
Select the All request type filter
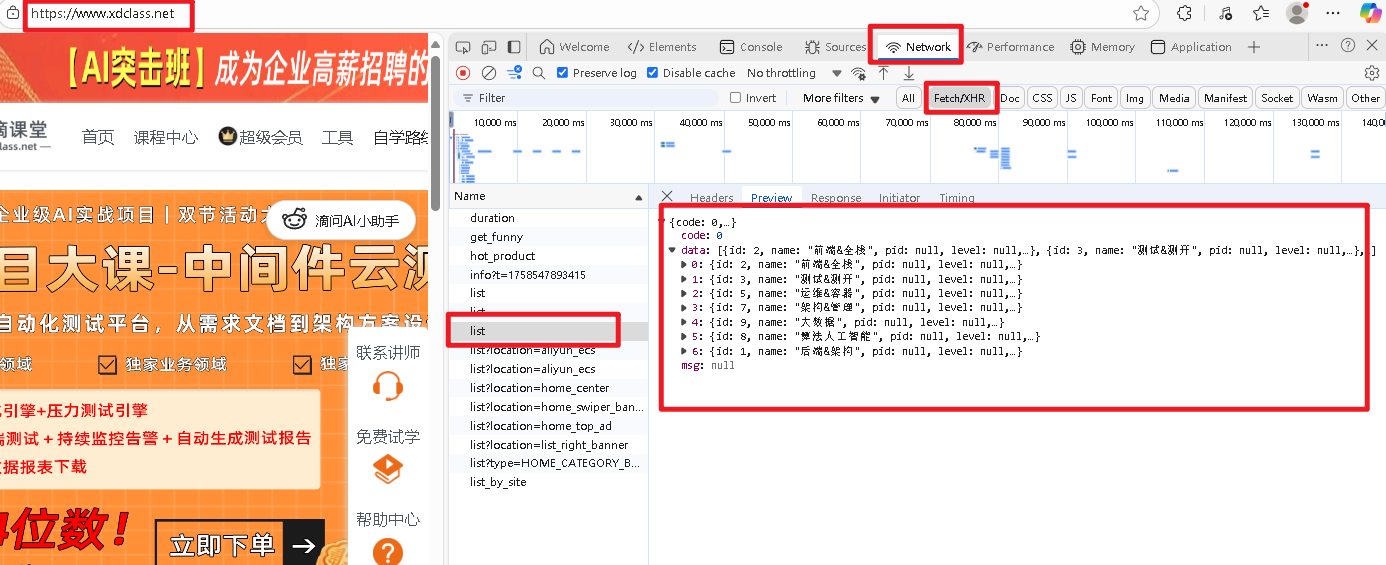pyautogui.click(x=908, y=98)
